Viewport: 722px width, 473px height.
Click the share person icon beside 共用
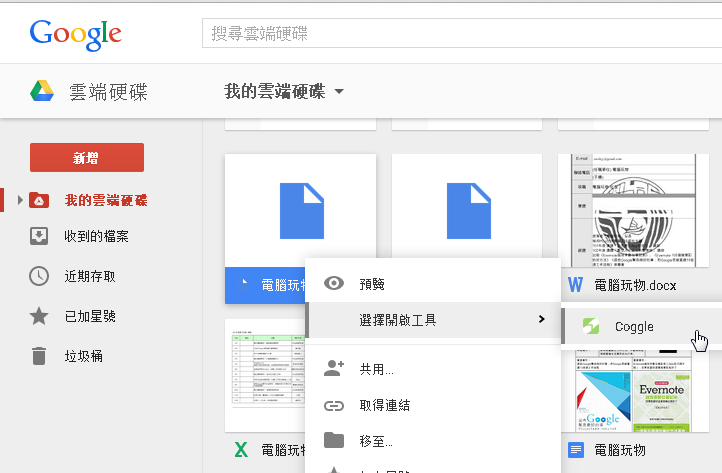pos(335,369)
